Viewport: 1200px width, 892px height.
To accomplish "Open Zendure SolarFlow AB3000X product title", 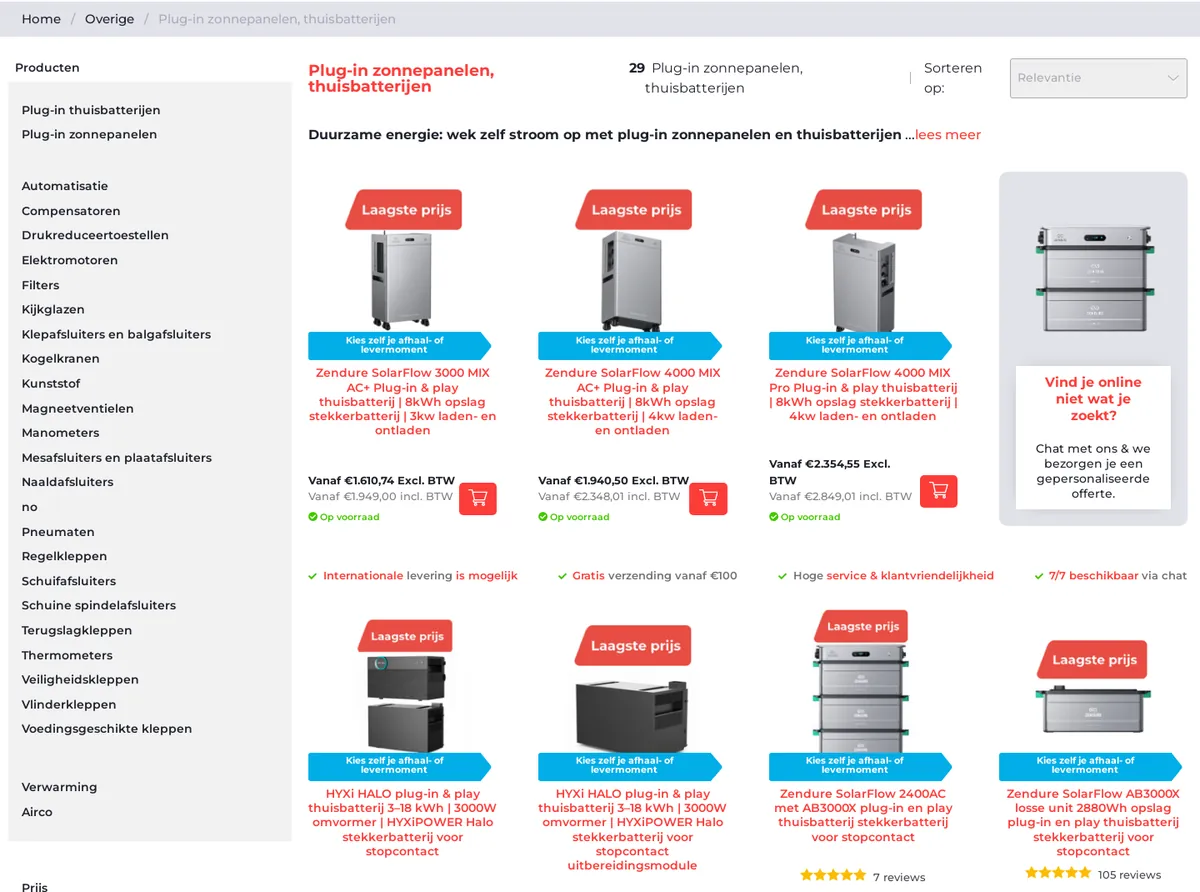I will [1093, 822].
